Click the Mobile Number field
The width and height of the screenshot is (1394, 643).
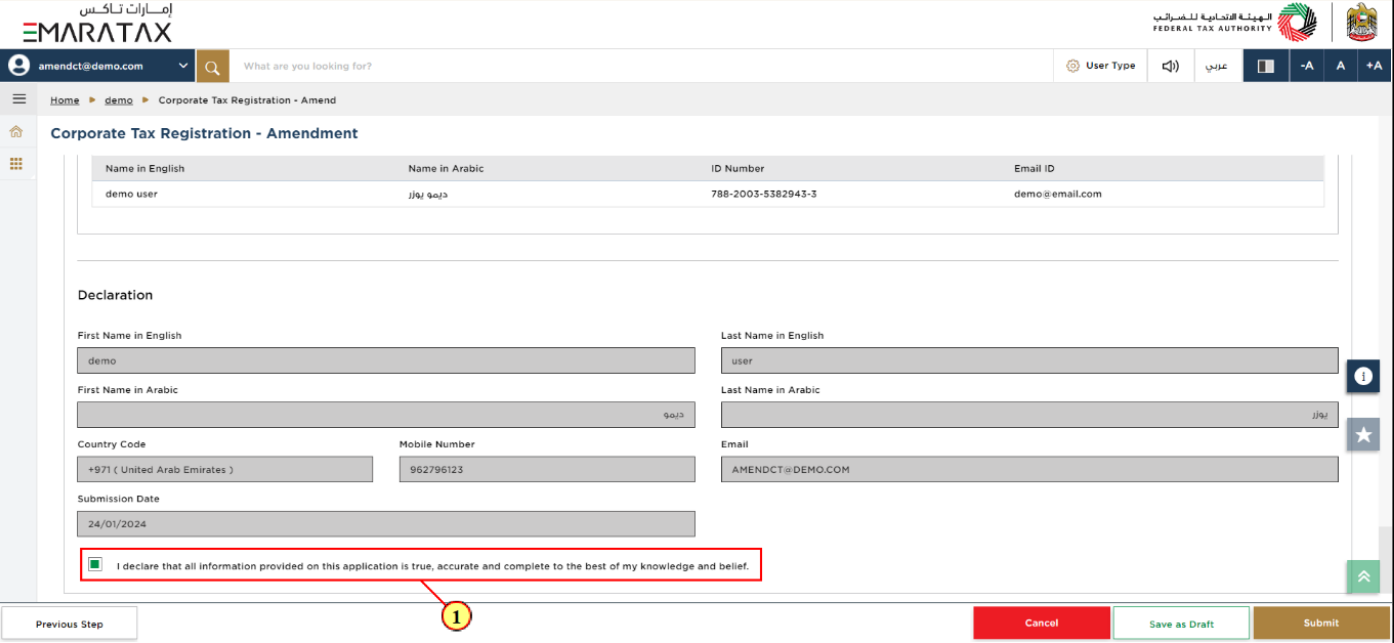click(547, 469)
